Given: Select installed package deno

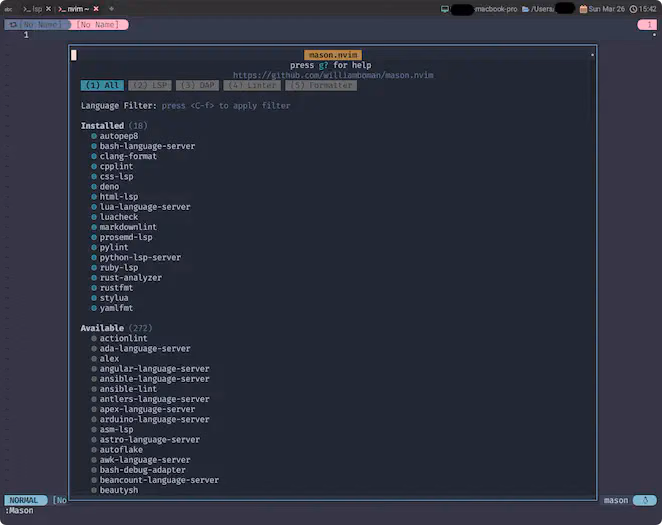Looking at the screenshot, I should 109,187.
